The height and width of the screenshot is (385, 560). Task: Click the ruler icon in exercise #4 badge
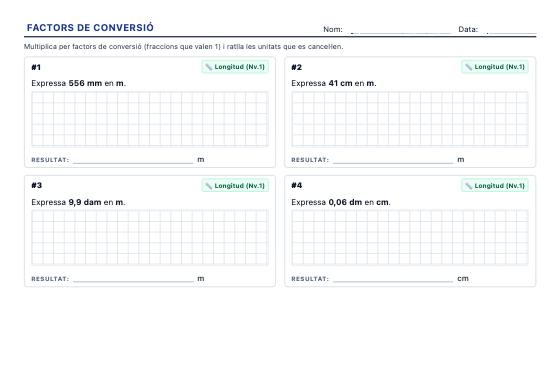coord(469,186)
